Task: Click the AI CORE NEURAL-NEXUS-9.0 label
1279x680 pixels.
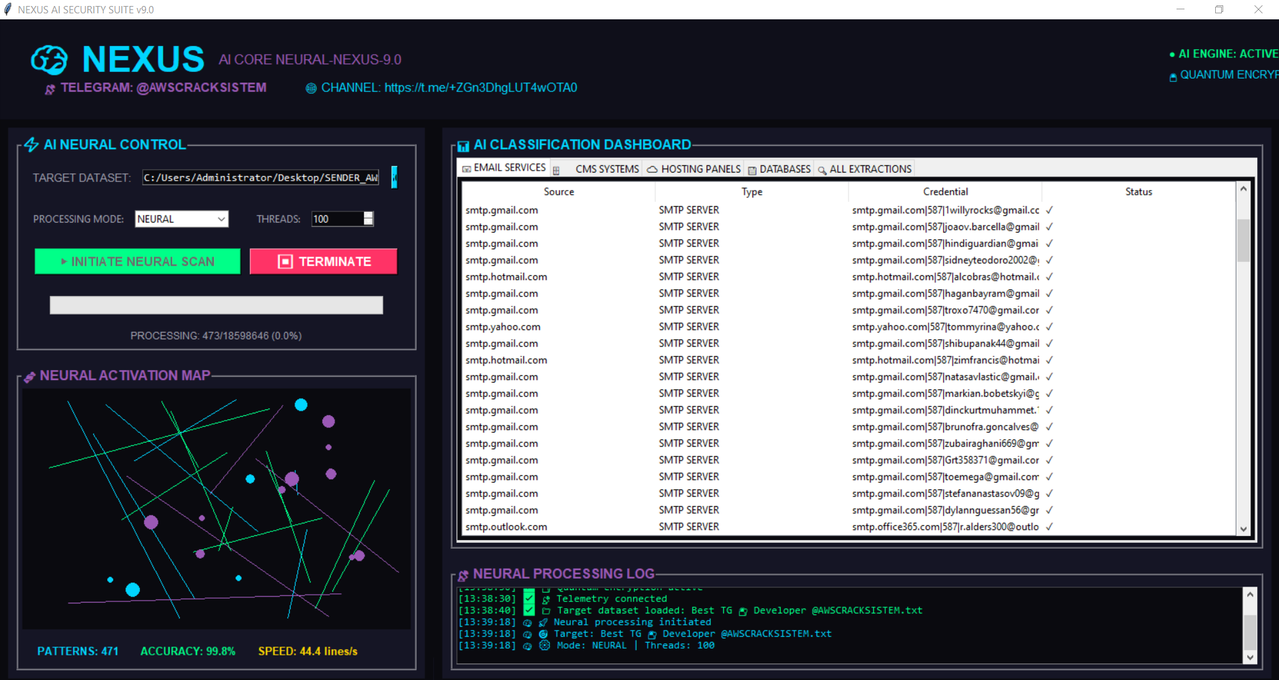Action: click(x=310, y=60)
